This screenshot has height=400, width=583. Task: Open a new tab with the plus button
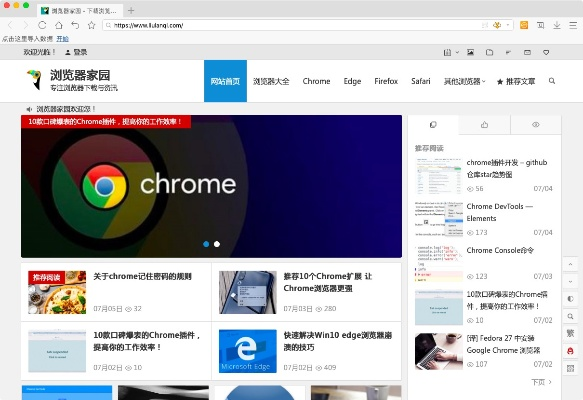click(131, 10)
